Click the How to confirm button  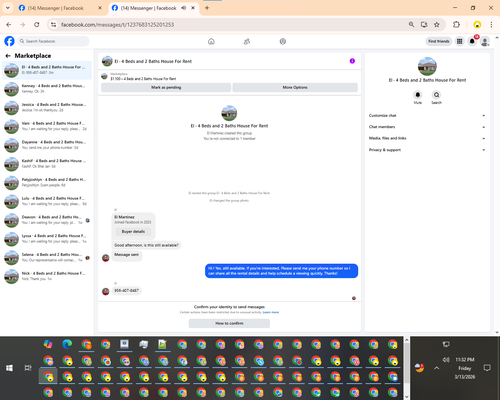(x=229, y=323)
